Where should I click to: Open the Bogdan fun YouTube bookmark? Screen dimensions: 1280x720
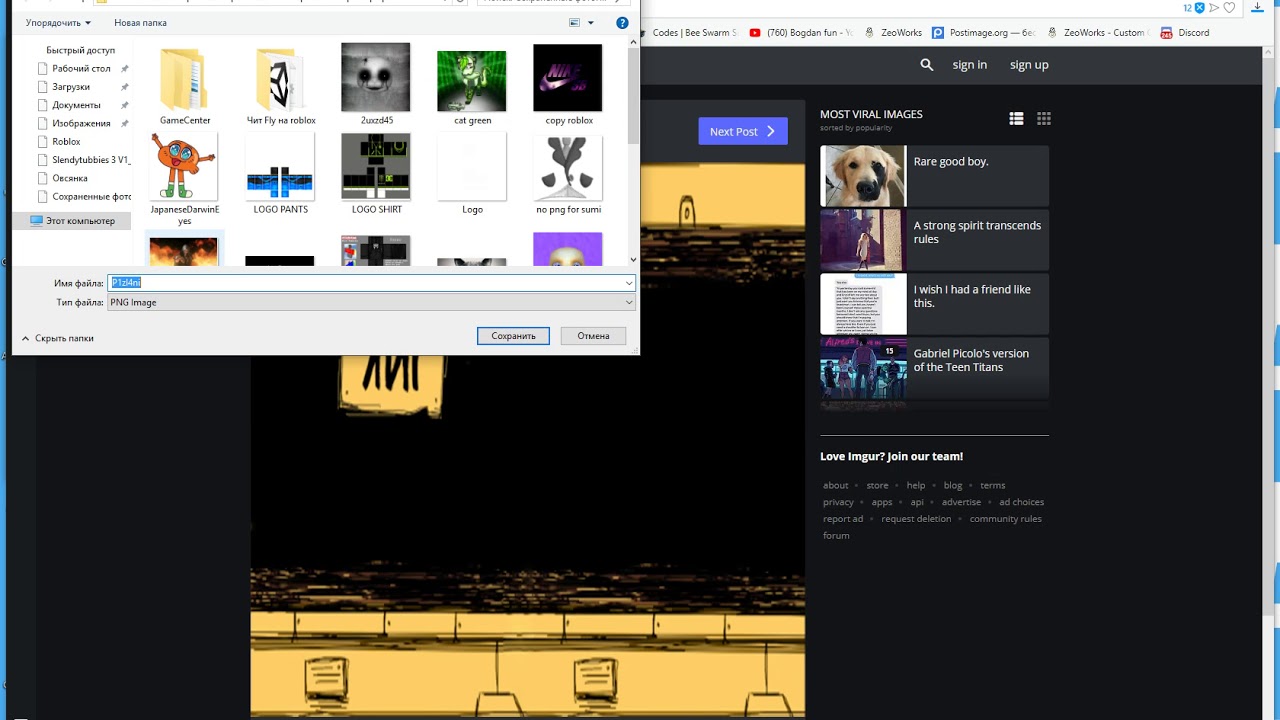pyautogui.click(x=801, y=33)
